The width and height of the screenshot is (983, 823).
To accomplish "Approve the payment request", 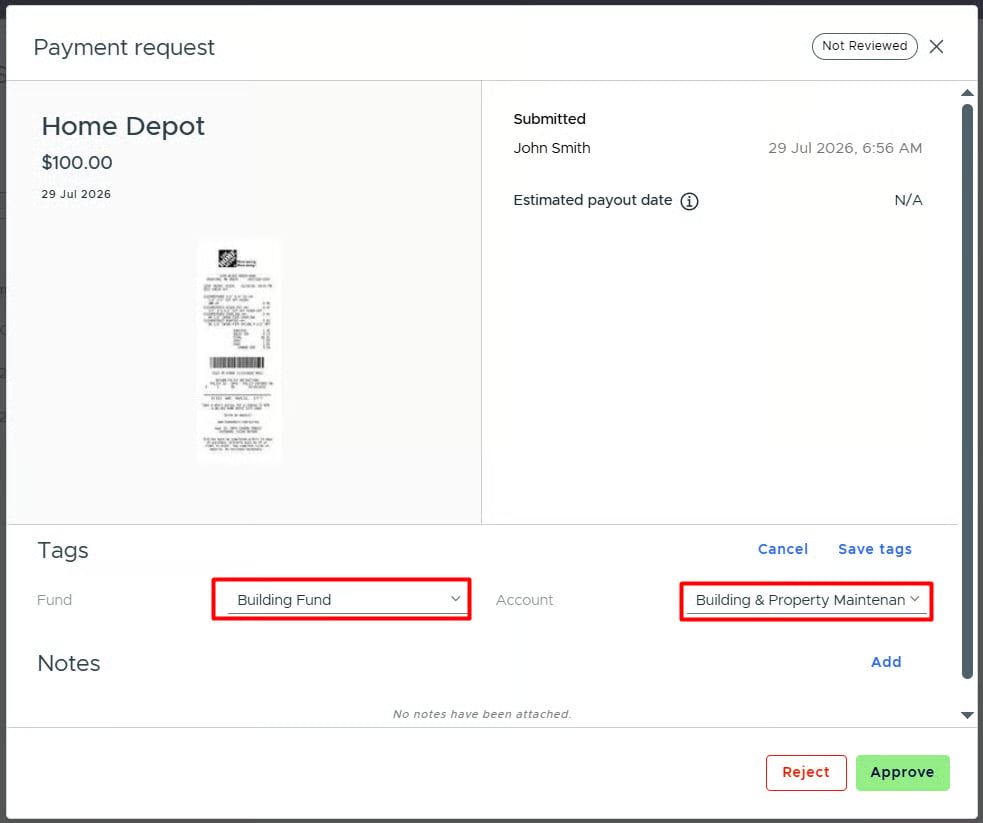I will (902, 772).
